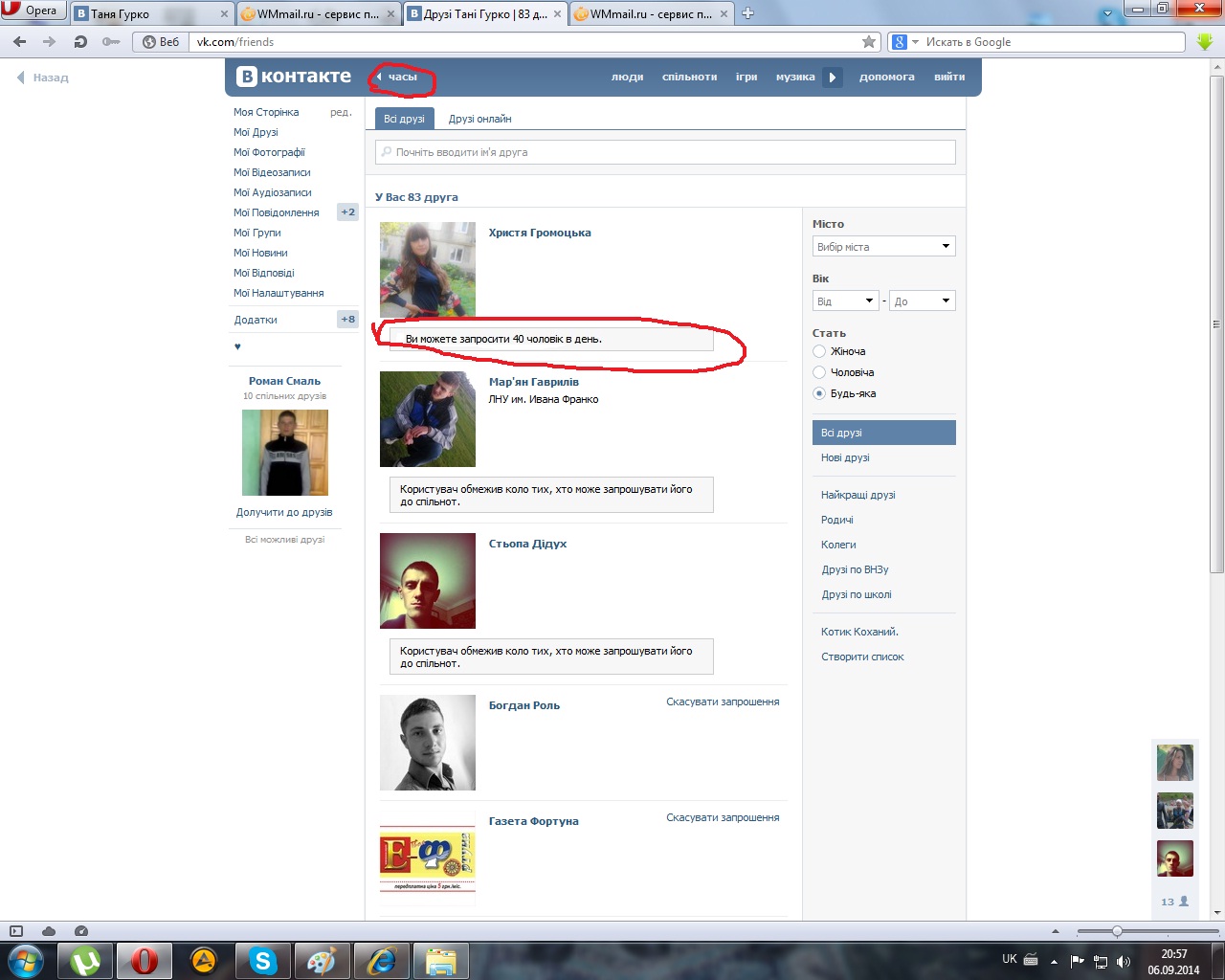The width and height of the screenshot is (1225, 980).
Task: Open the closed tabs dropdown arrow
Action: (x=1108, y=13)
